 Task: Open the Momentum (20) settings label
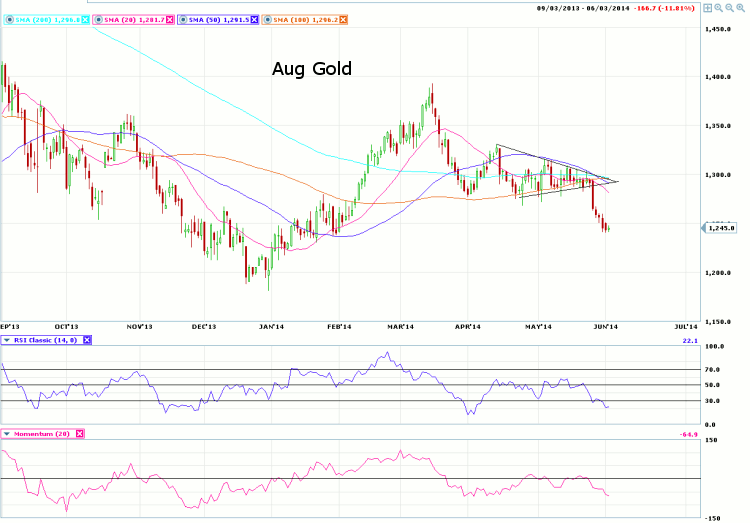[42, 433]
